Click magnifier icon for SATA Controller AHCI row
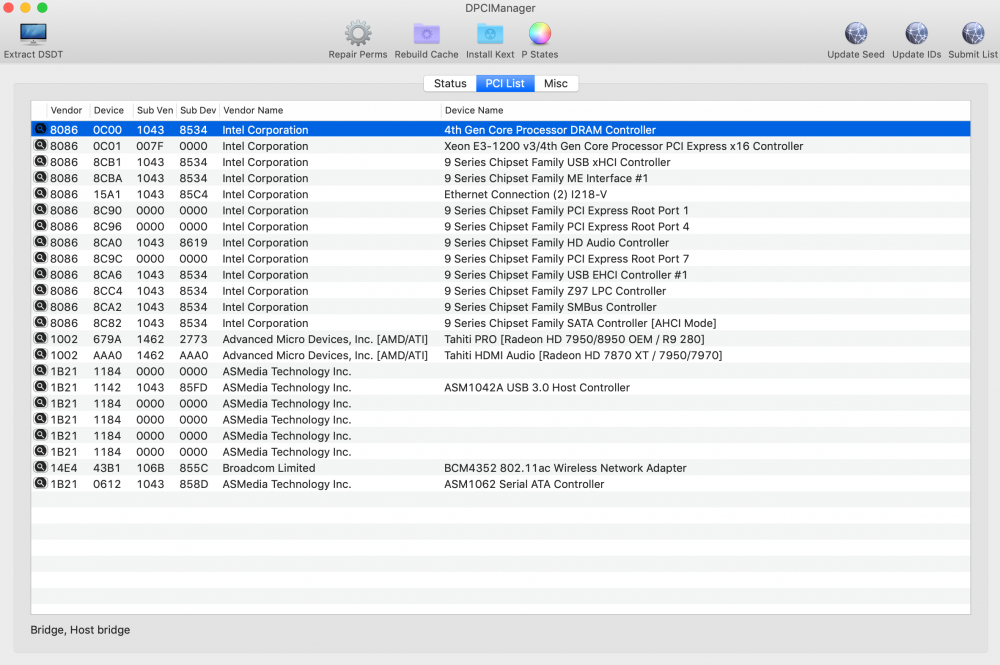Viewport: 1000px width, 665px height. (40, 322)
